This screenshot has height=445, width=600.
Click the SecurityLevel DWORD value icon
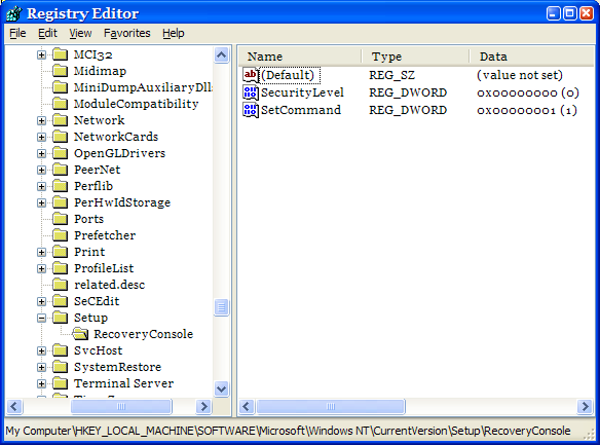[250, 93]
